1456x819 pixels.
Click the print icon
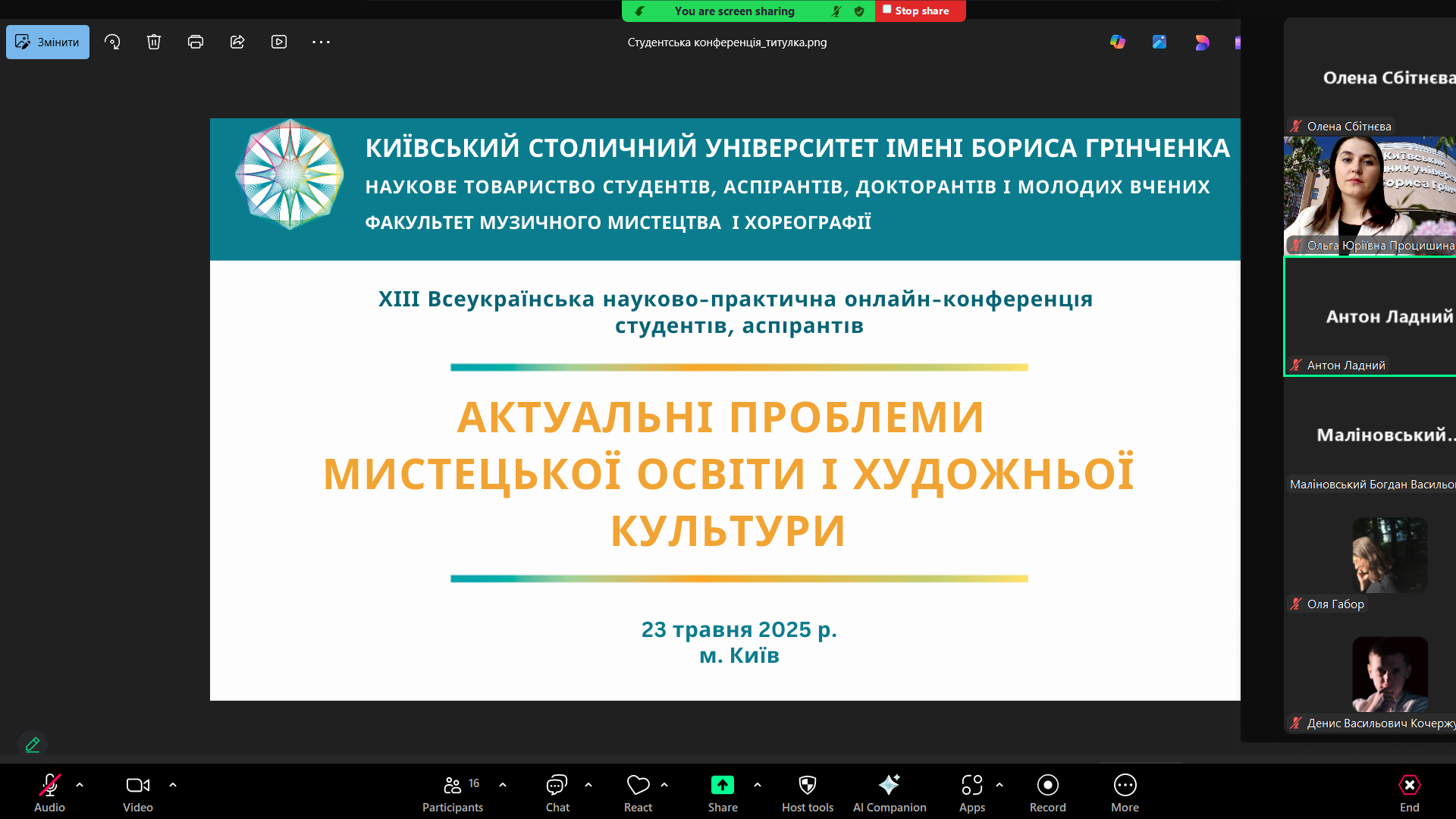pyautogui.click(x=196, y=42)
